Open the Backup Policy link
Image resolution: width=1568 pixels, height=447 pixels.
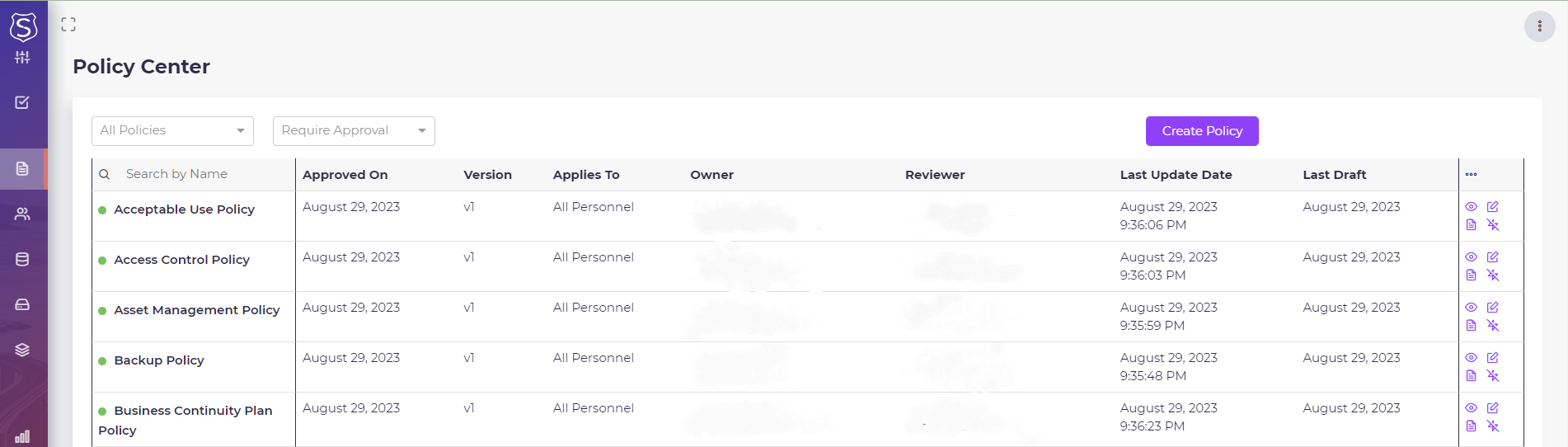coord(159,360)
